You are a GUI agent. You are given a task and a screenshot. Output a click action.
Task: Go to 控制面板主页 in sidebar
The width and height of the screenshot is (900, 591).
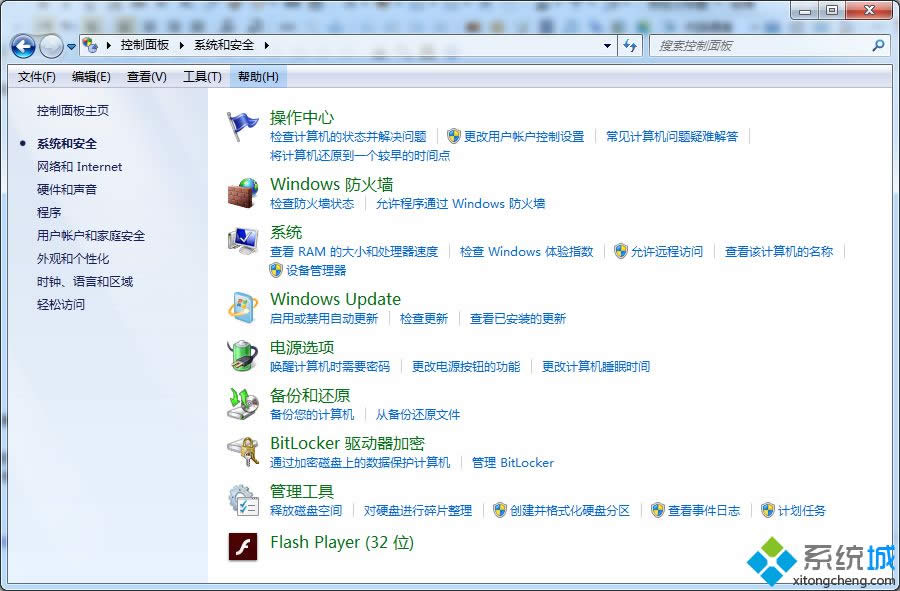pos(73,111)
